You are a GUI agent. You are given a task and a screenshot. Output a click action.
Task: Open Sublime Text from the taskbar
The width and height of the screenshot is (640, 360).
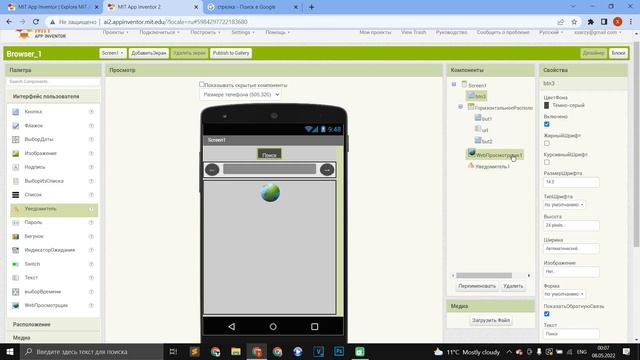pos(195,351)
